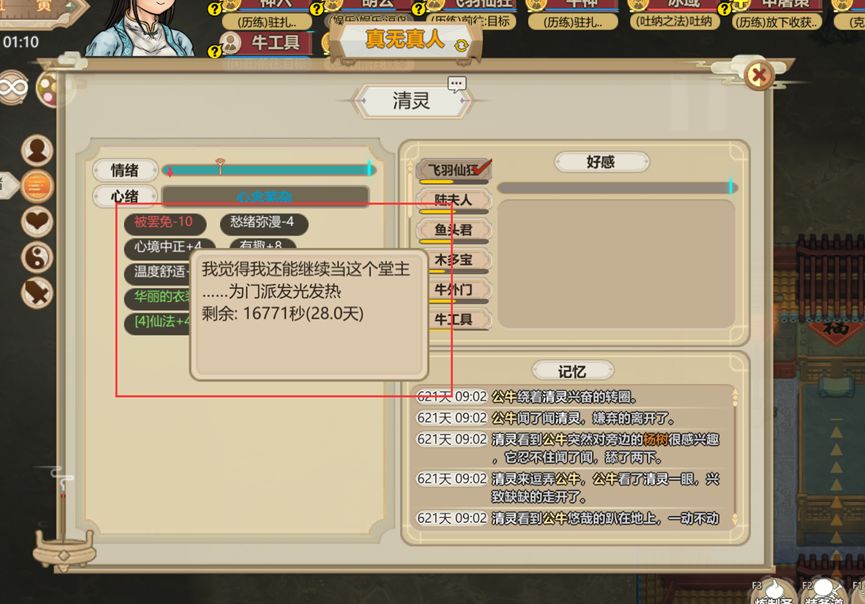This screenshot has width=865, height=604.
Task: Choose 牛外门 from the relationship list
Action: point(453,290)
